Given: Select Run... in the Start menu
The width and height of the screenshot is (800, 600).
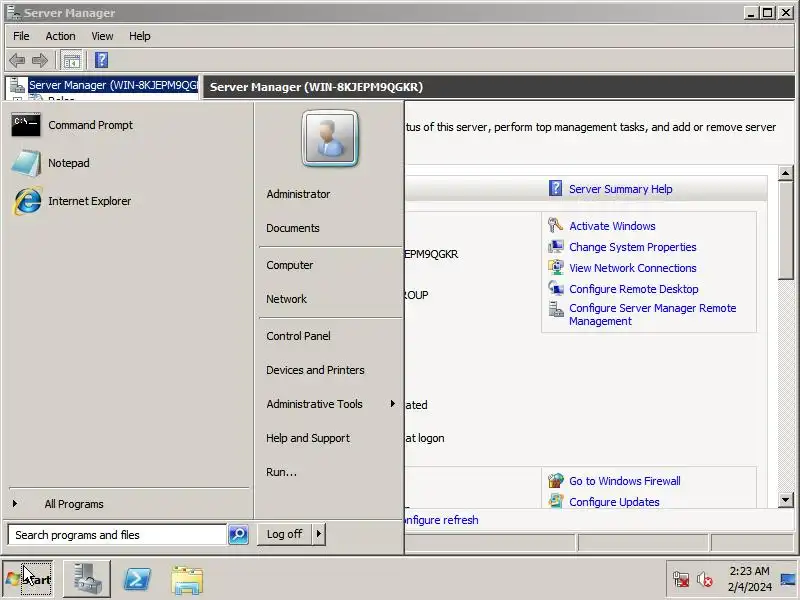Looking at the screenshot, I should [x=281, y=472].
